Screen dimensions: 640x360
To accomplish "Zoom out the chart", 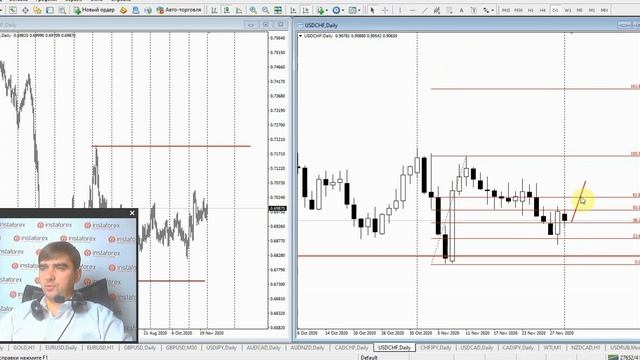I will click(265, 10).
